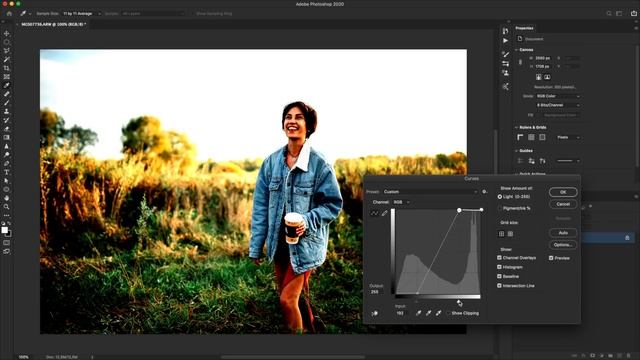This screenshot has width=640, height=360.
Task: Select the Healing Brush tool
Action: coord(7,94)
